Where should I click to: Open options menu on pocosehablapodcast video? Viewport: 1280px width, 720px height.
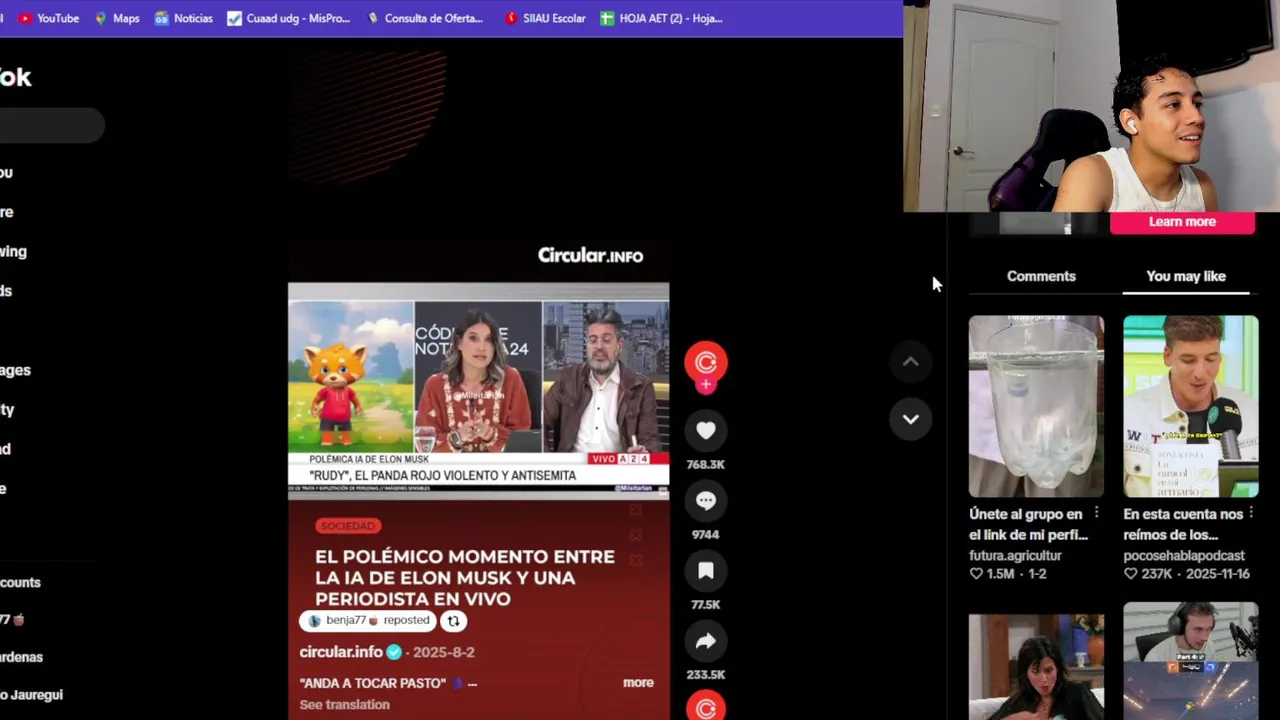coord(1251,513)
